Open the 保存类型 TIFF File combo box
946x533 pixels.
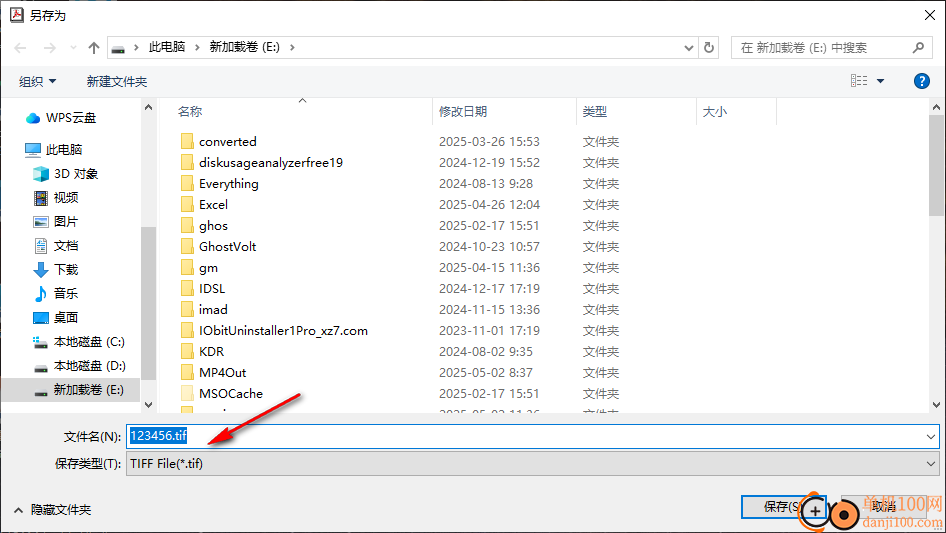pyautogui.click(x=532, y=464)
